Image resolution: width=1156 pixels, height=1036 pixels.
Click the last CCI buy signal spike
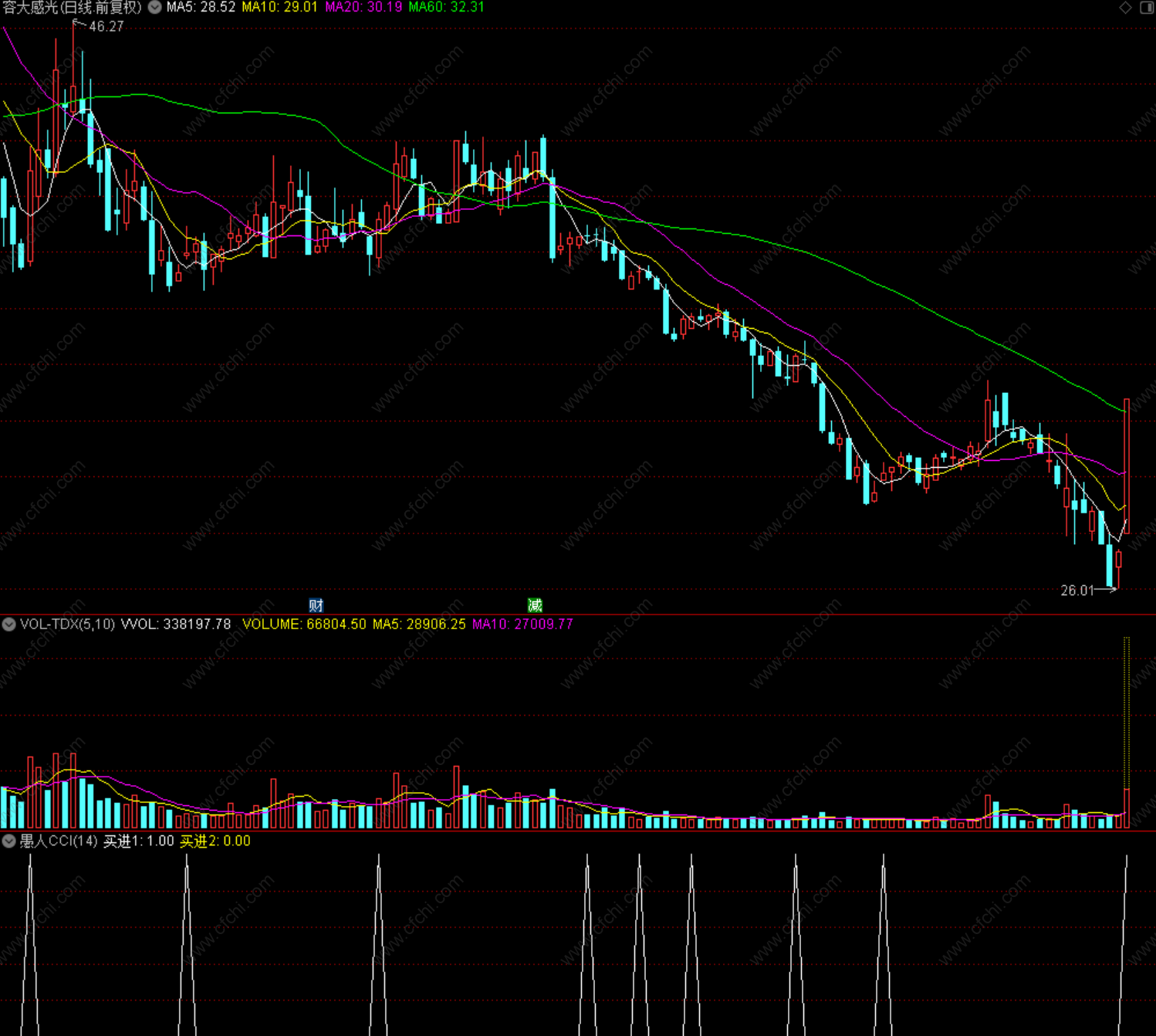[x=1124, y=945]
